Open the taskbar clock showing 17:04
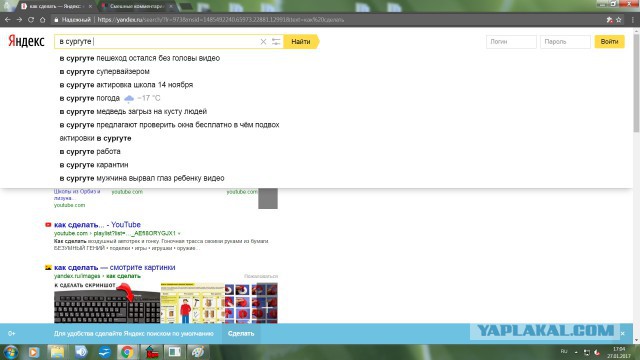 pos(619,352)
